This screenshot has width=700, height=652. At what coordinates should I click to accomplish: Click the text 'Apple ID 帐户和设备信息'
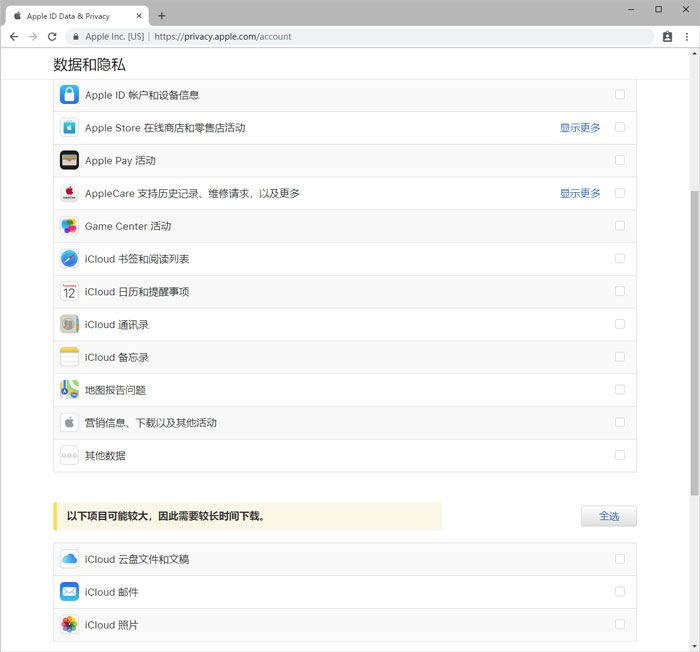[x=142, y=95]
